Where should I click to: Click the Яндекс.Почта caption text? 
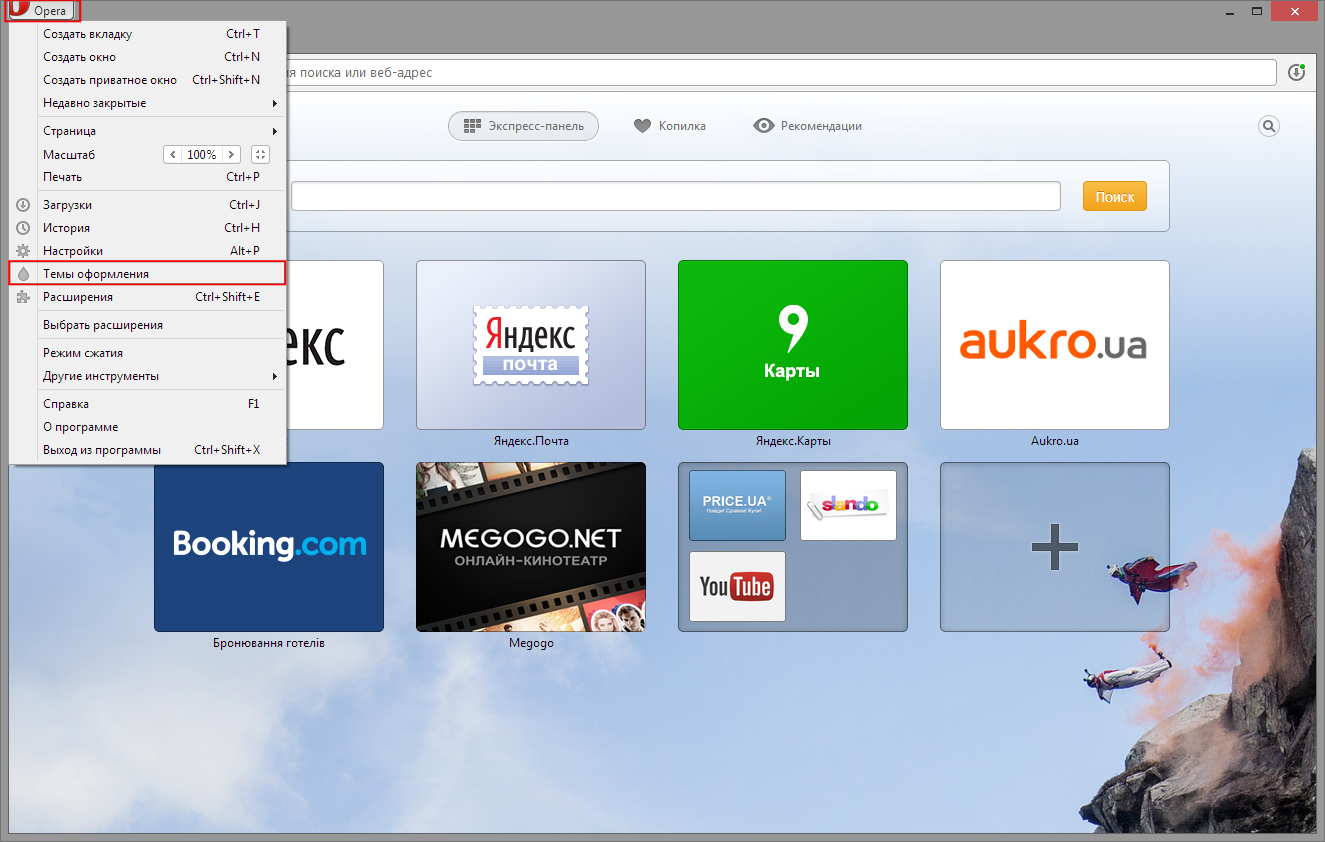tap(531, 441)
